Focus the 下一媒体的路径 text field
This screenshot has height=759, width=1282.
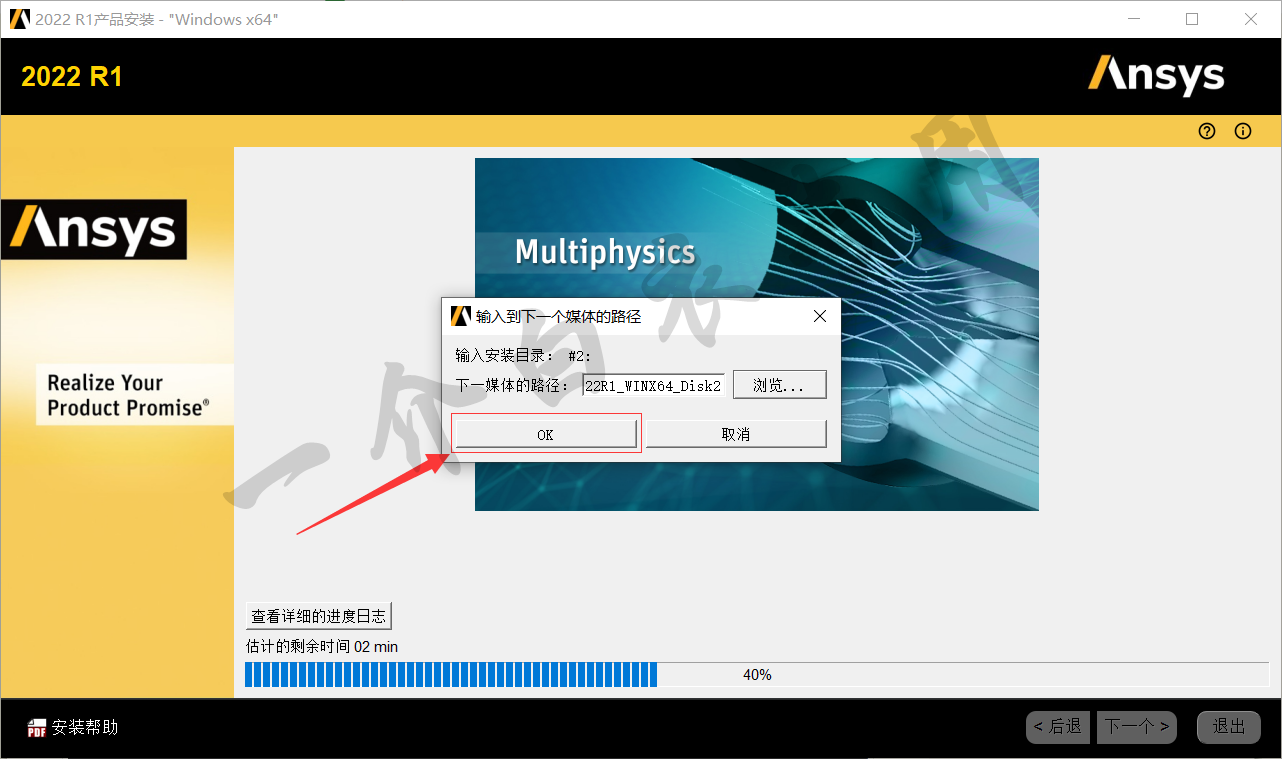click(x=653, y=385)
